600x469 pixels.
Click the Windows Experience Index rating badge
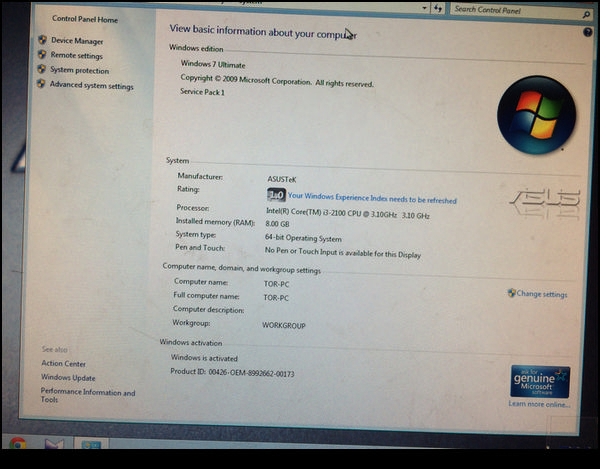[276, 195]
